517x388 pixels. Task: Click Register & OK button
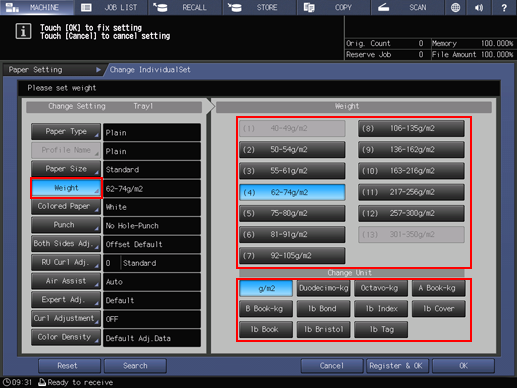(397, 366)
